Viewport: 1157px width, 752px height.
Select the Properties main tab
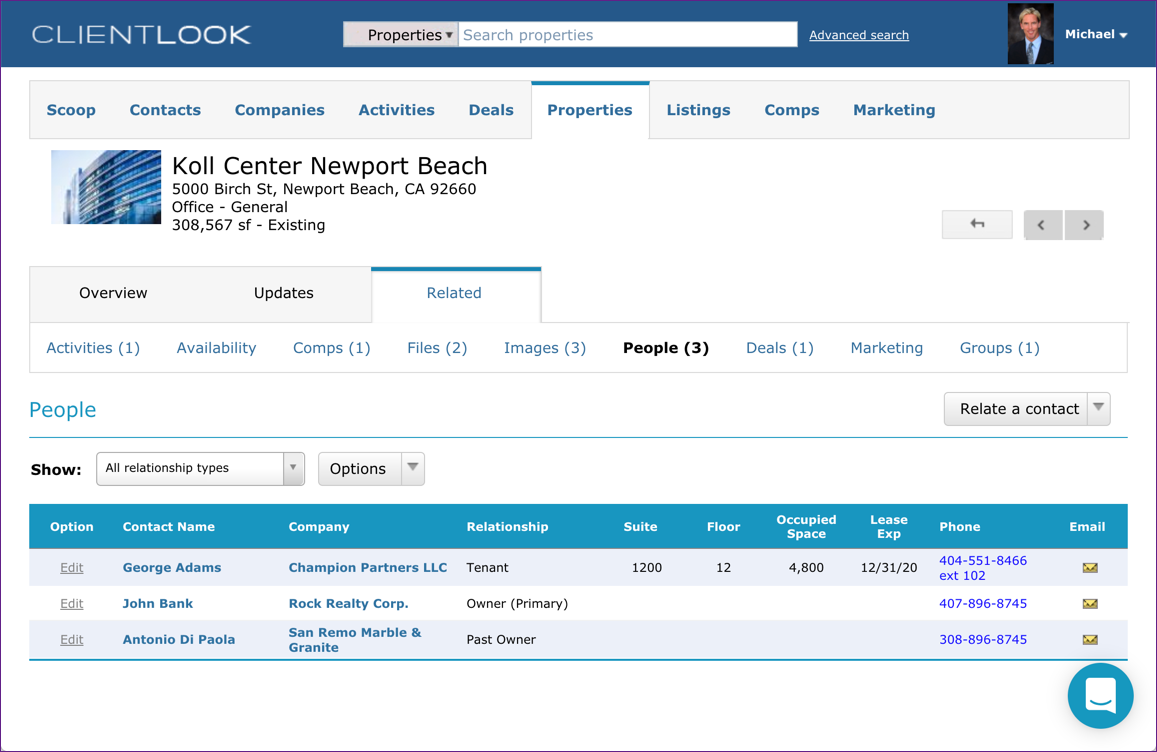tap(590, 110)
